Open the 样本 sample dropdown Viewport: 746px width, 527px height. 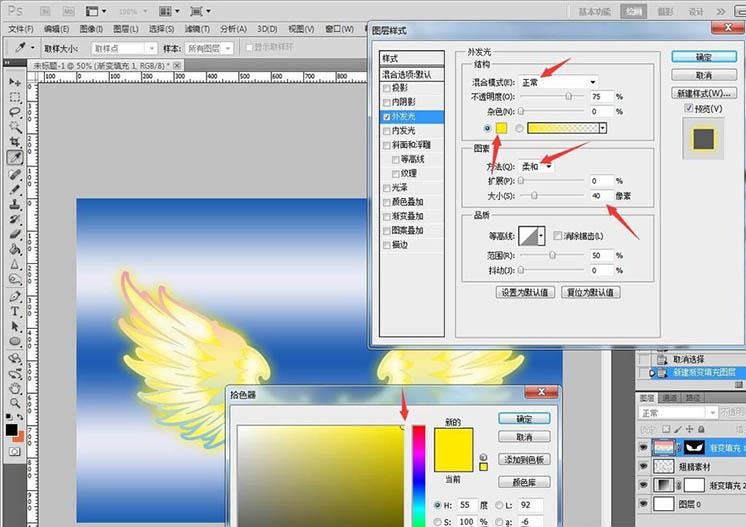pyautogui.click(x=209, y=49)
